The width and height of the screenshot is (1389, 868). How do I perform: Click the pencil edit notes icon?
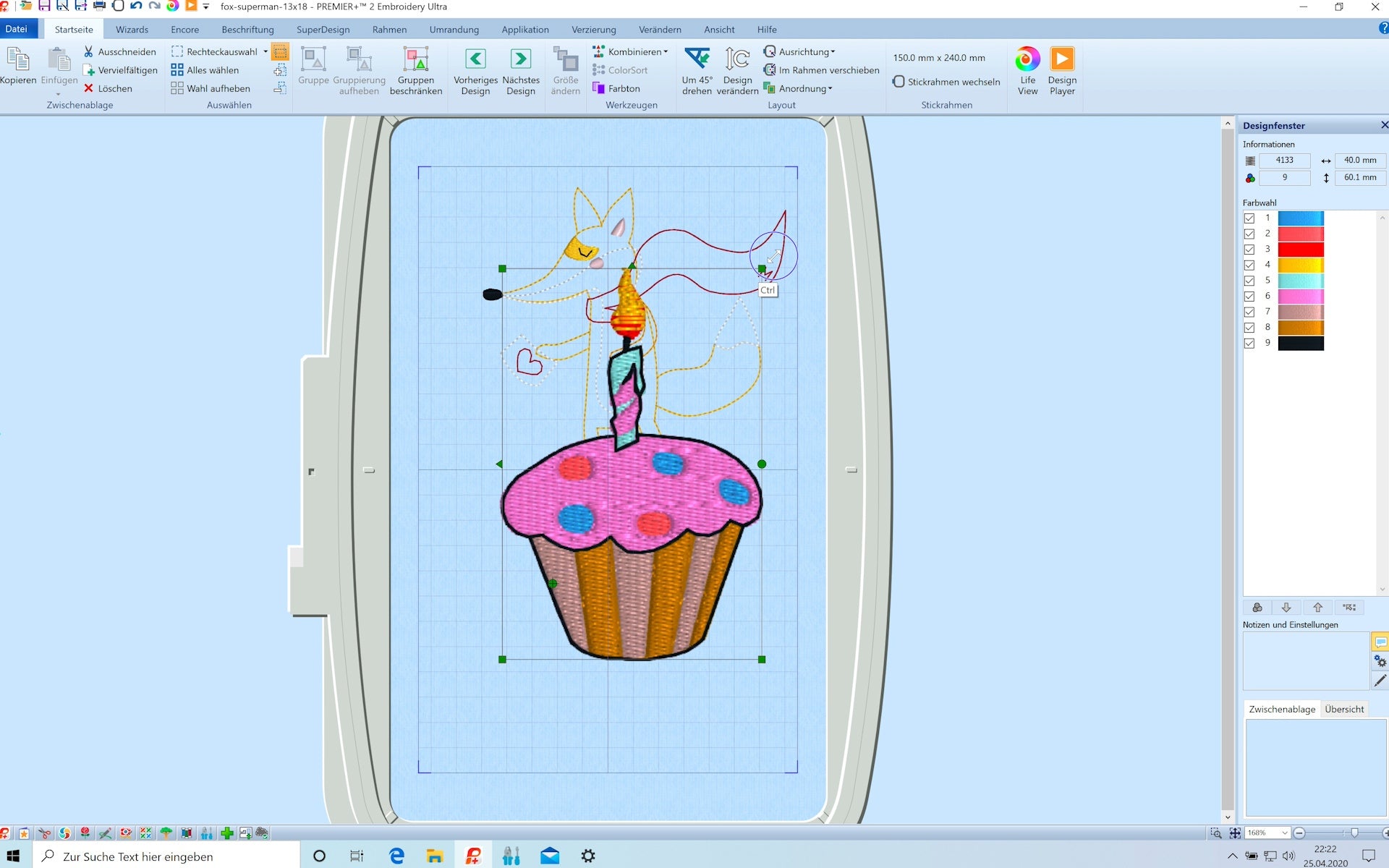click(x=1380, y=681)
